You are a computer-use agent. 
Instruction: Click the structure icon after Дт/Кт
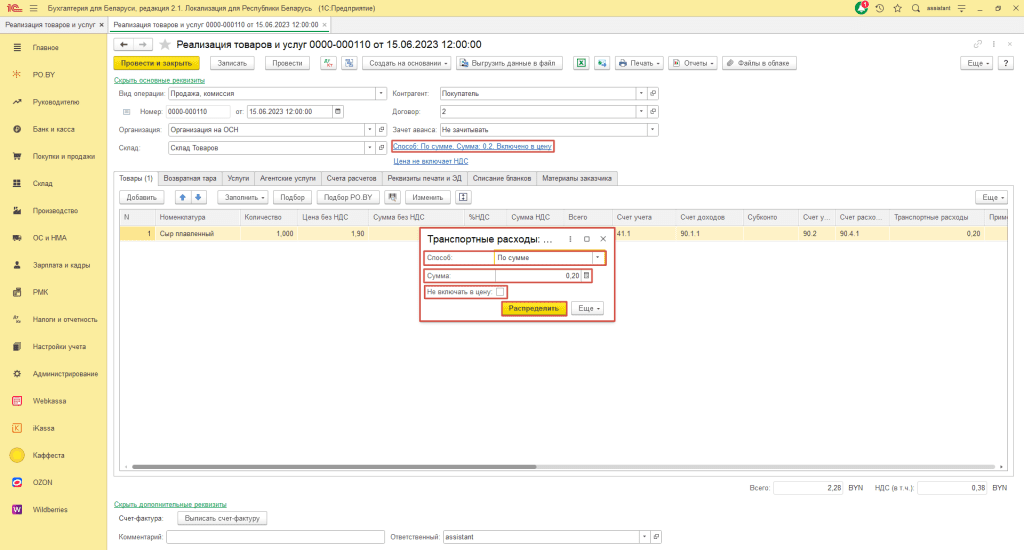(349, 63)
